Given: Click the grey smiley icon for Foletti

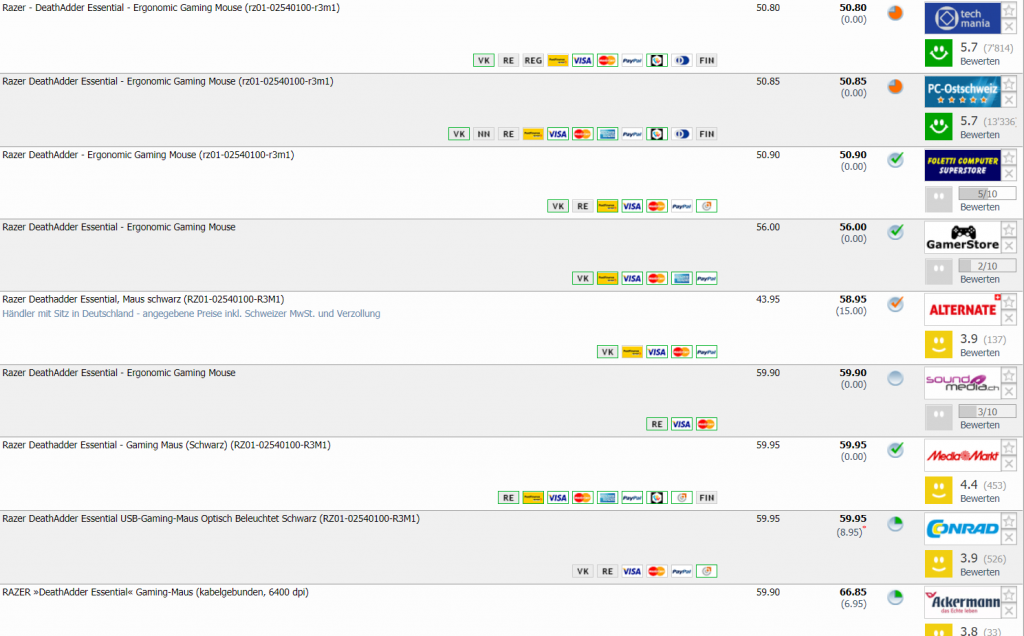Looking at the screenshot, I should tap(938, 199).
